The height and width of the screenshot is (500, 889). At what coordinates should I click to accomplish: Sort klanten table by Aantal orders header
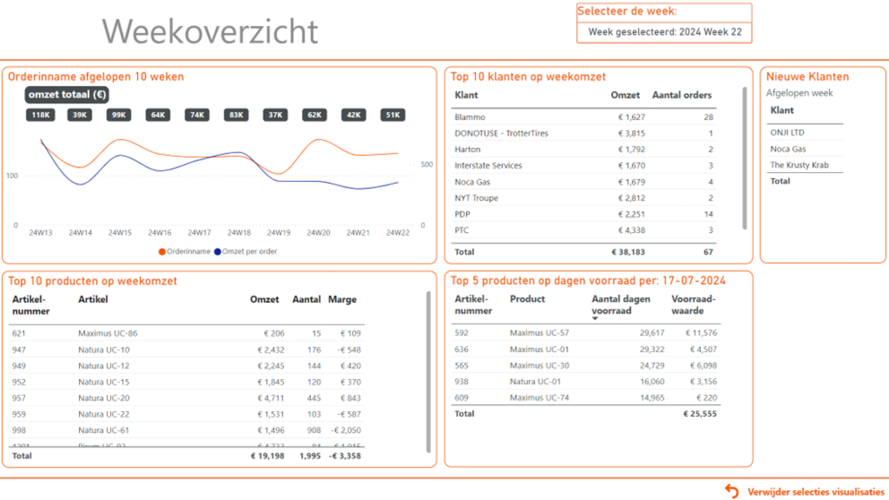(682, 95)
